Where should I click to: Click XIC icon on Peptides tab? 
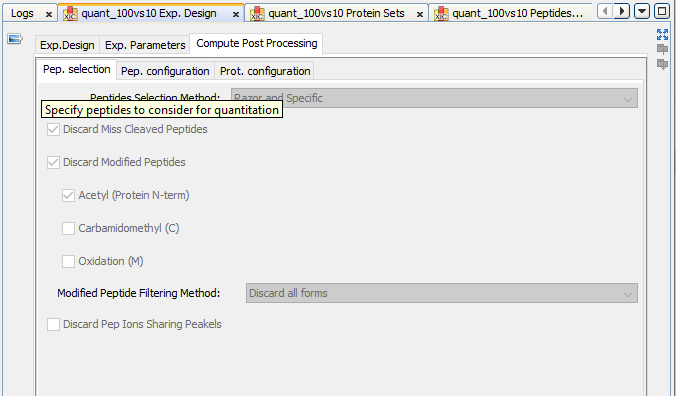tap(441, 14)
